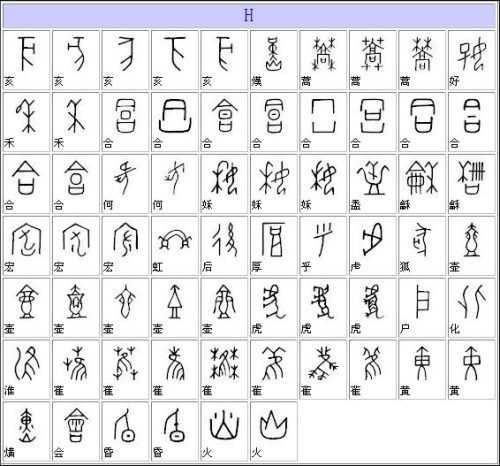The width and height of the screenshot is (500, 466).
Task: Select the oracle glyph labeled 后
Action: click(x=225, y=240)
